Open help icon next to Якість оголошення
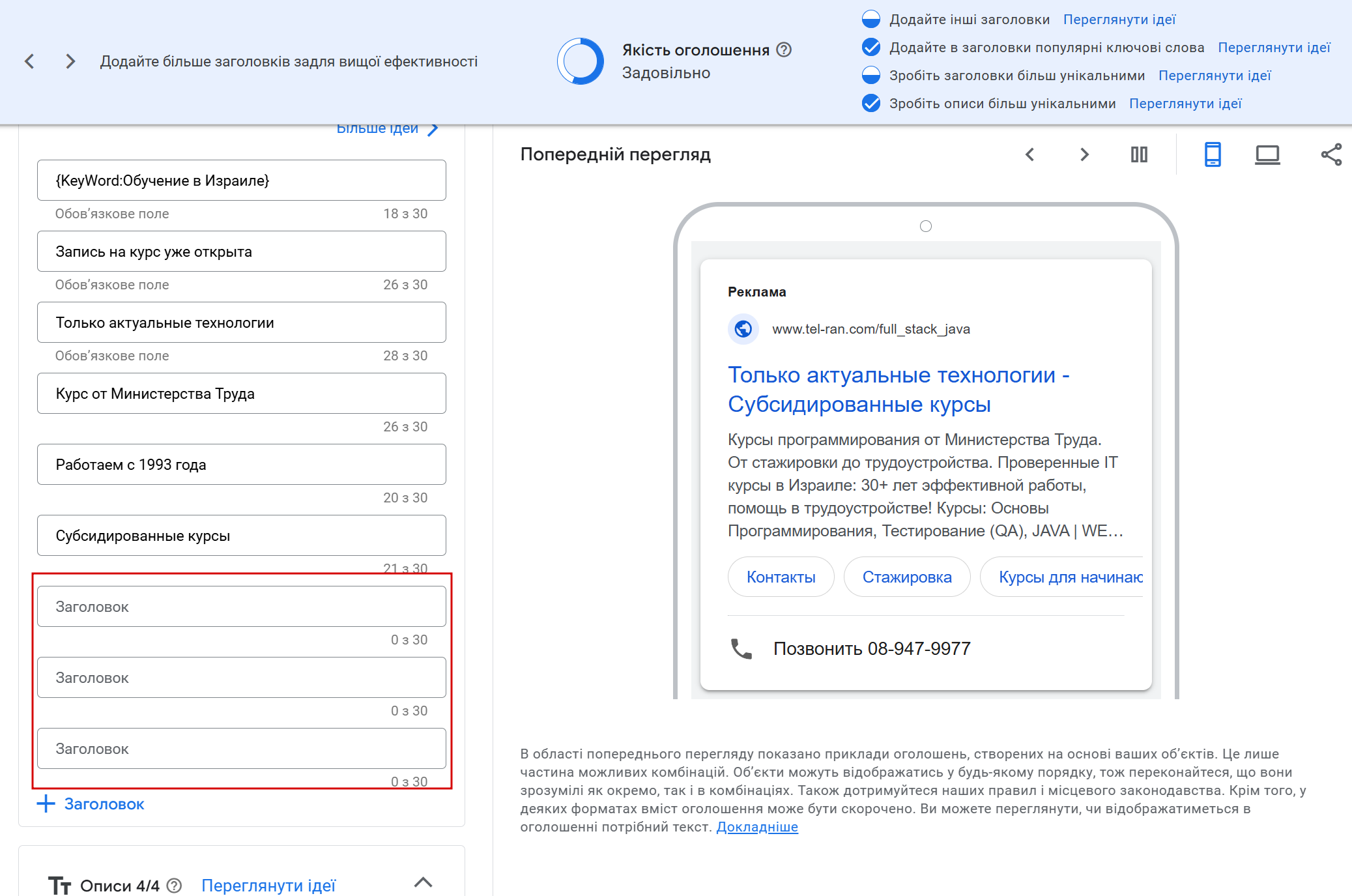 [784, 50]
